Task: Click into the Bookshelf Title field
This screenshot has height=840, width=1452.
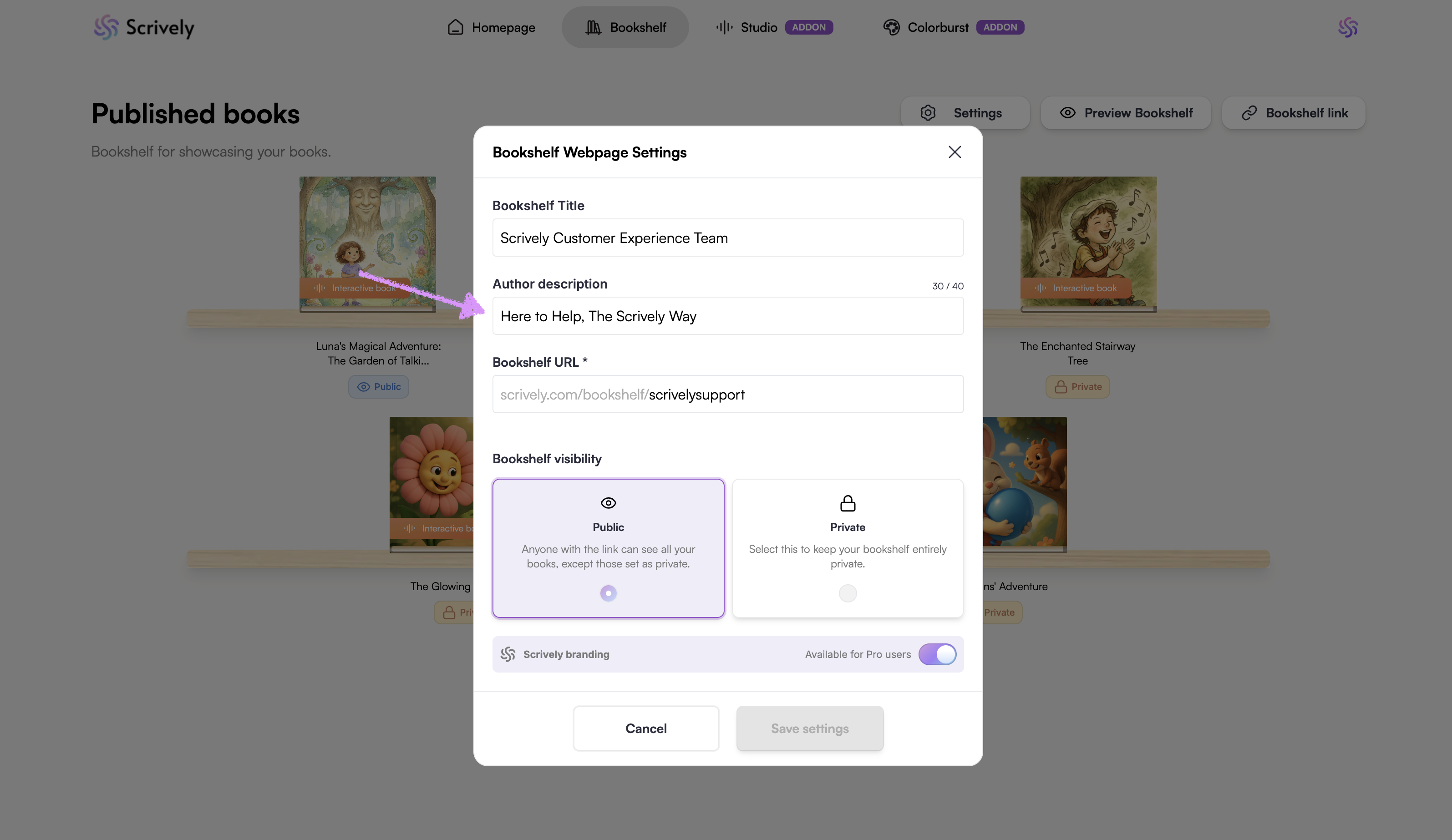Action: (727, 238)
